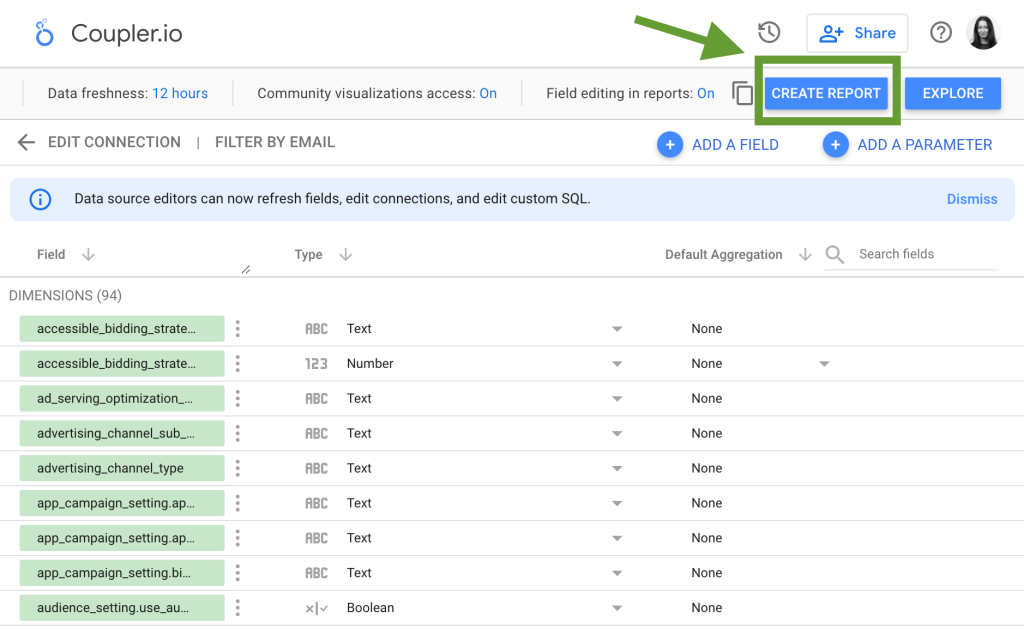The height and width of the screenshot is (629, 1024).
Task: Expand the Default Aggregation dropdown for Number field
Action: click(824, 363)
